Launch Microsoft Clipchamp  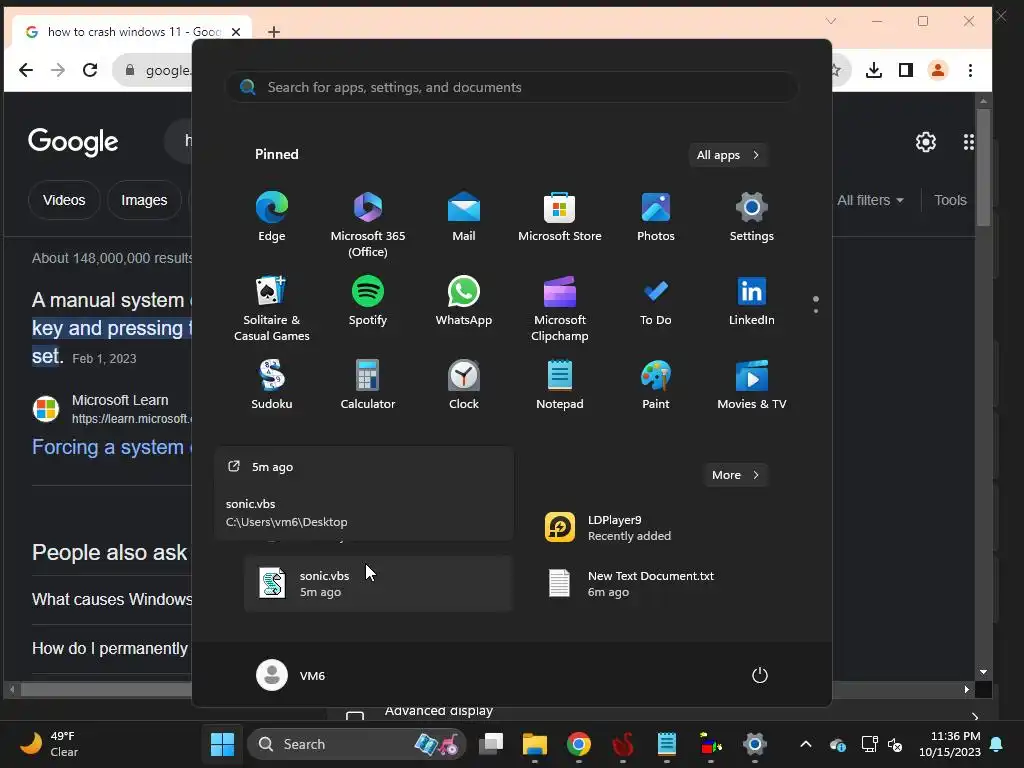(560, 309)
